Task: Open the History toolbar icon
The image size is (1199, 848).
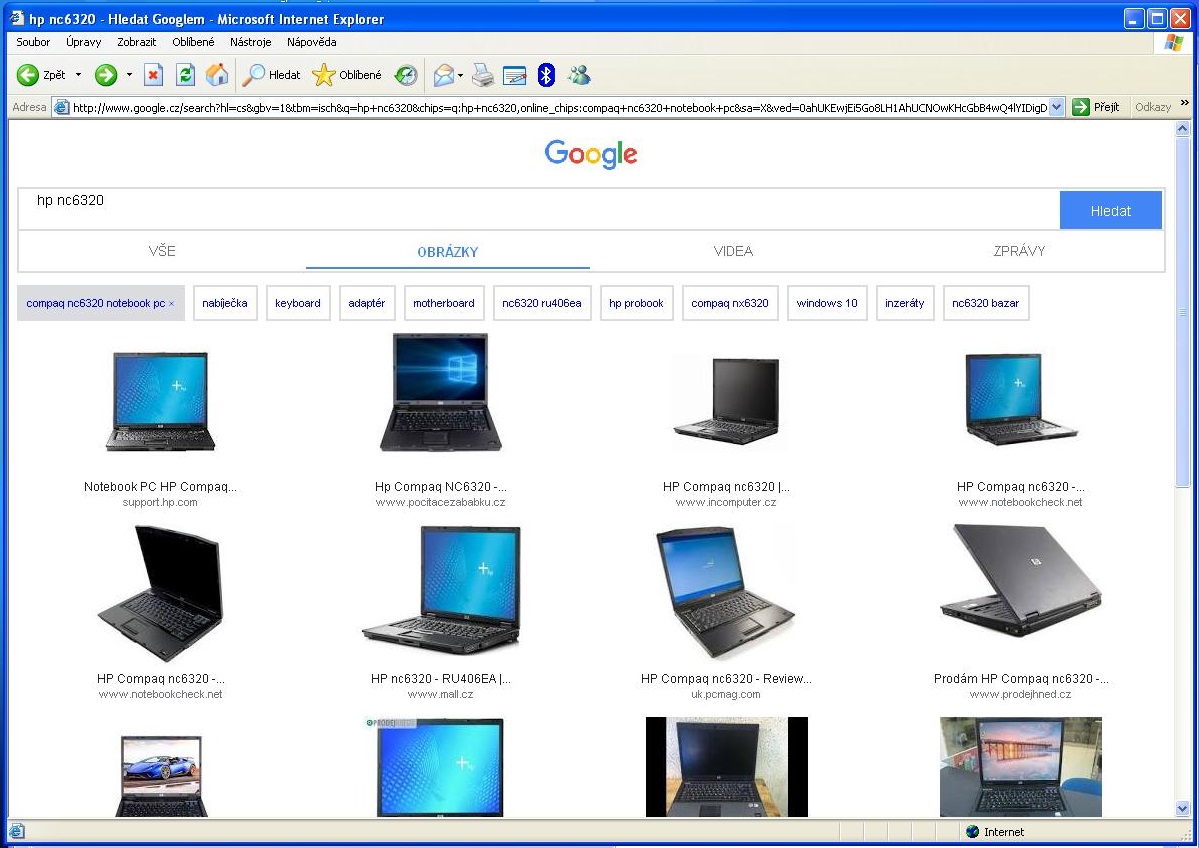Action: point(406,75)
